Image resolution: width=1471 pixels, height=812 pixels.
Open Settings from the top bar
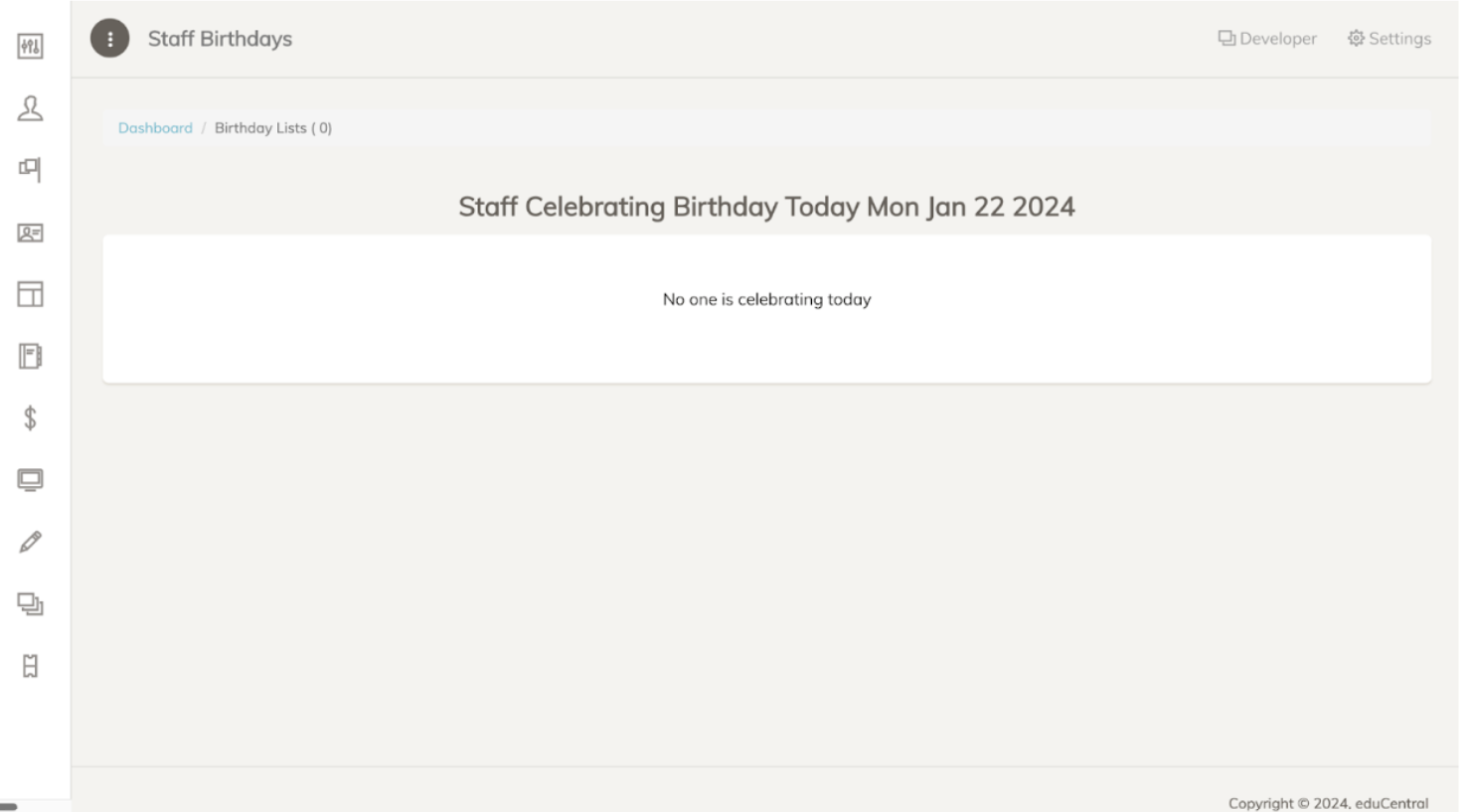[x=1399, y=39]
